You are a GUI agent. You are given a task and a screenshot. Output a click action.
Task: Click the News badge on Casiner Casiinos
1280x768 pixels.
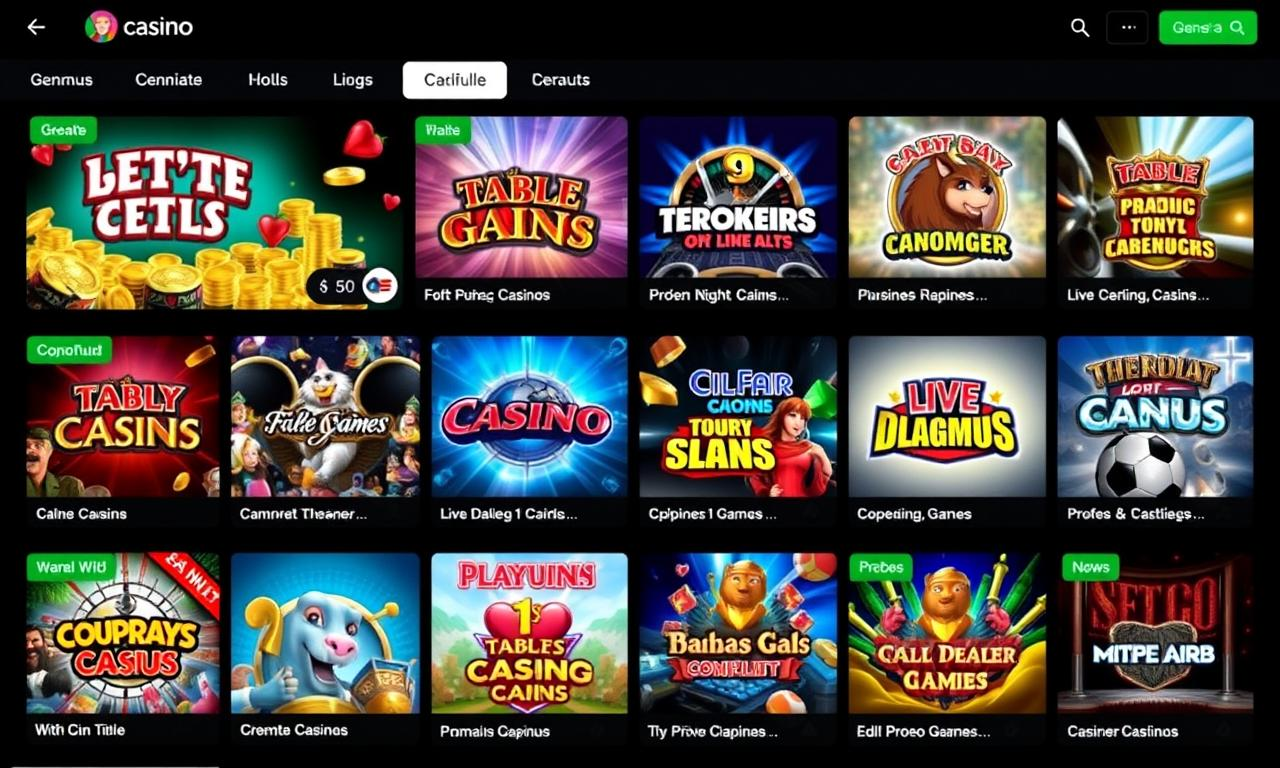point(1091,567)
